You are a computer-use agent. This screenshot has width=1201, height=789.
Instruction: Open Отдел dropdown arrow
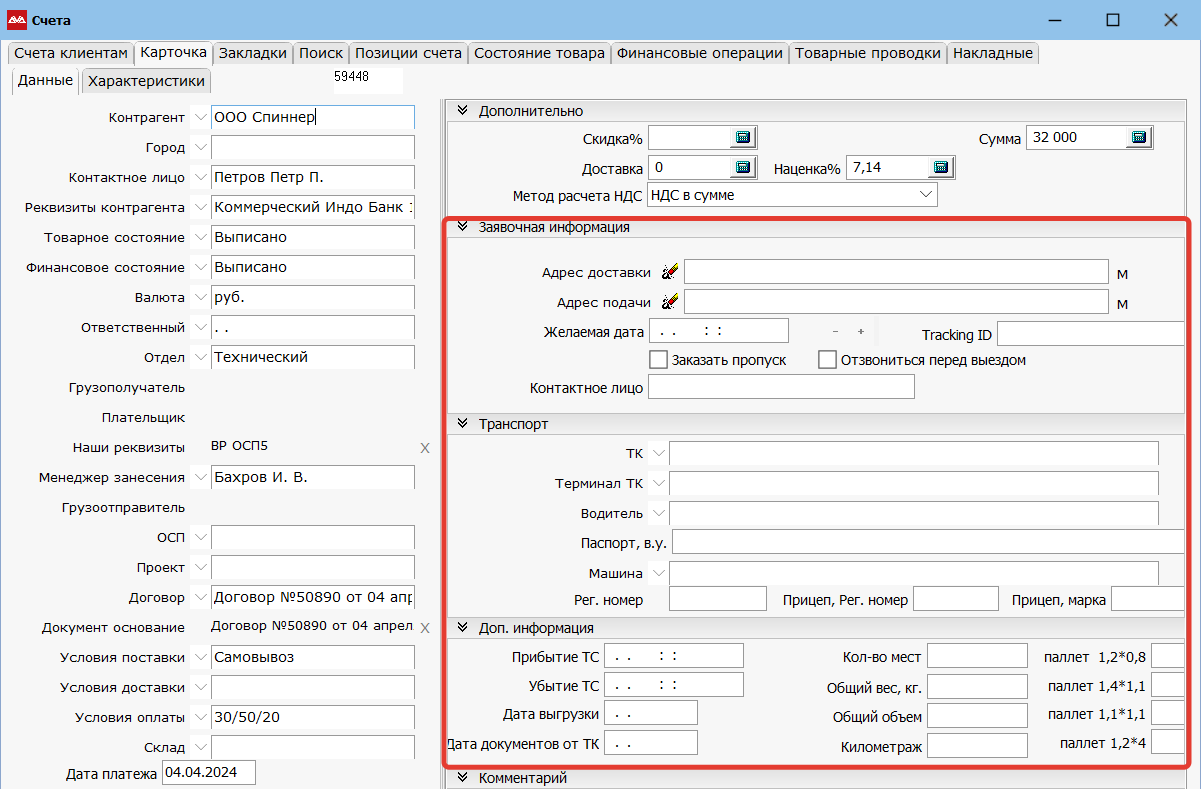(200, 358)
